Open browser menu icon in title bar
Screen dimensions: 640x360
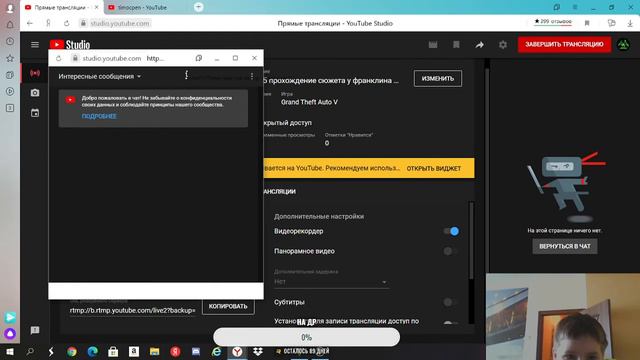575,7
